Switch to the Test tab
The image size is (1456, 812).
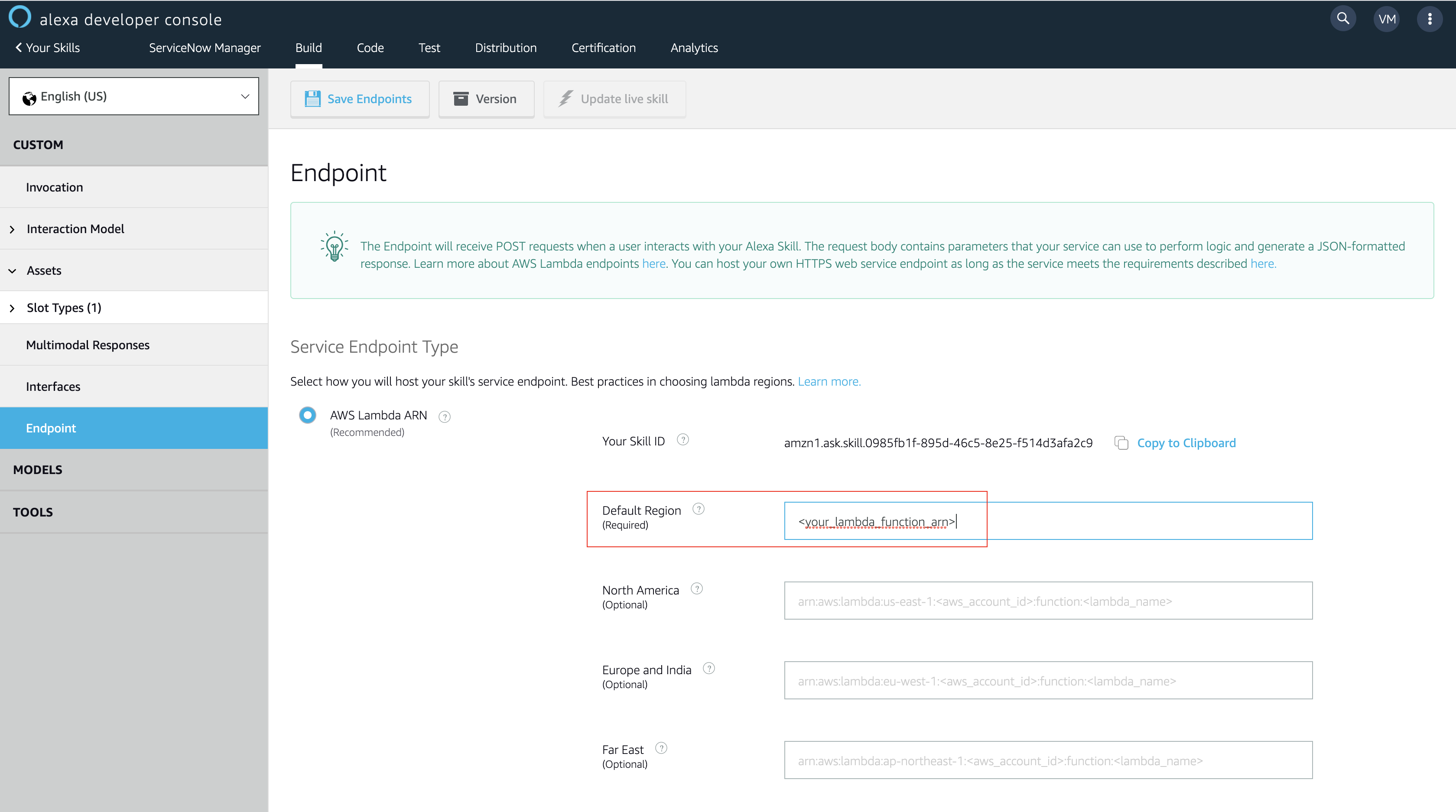(429, 48)
